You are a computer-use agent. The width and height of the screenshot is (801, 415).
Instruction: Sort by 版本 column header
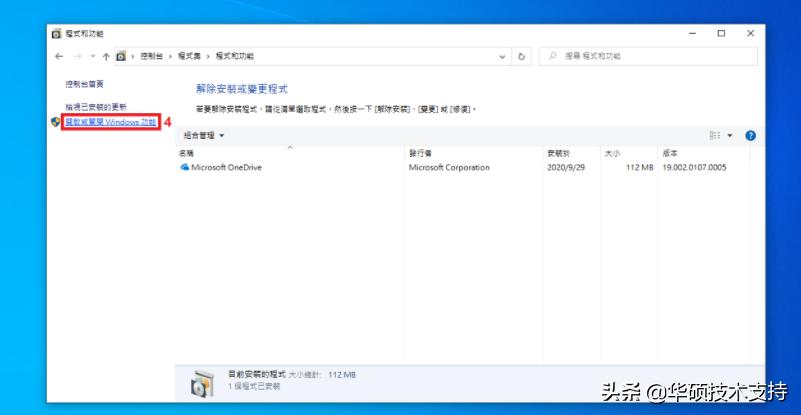670,153
